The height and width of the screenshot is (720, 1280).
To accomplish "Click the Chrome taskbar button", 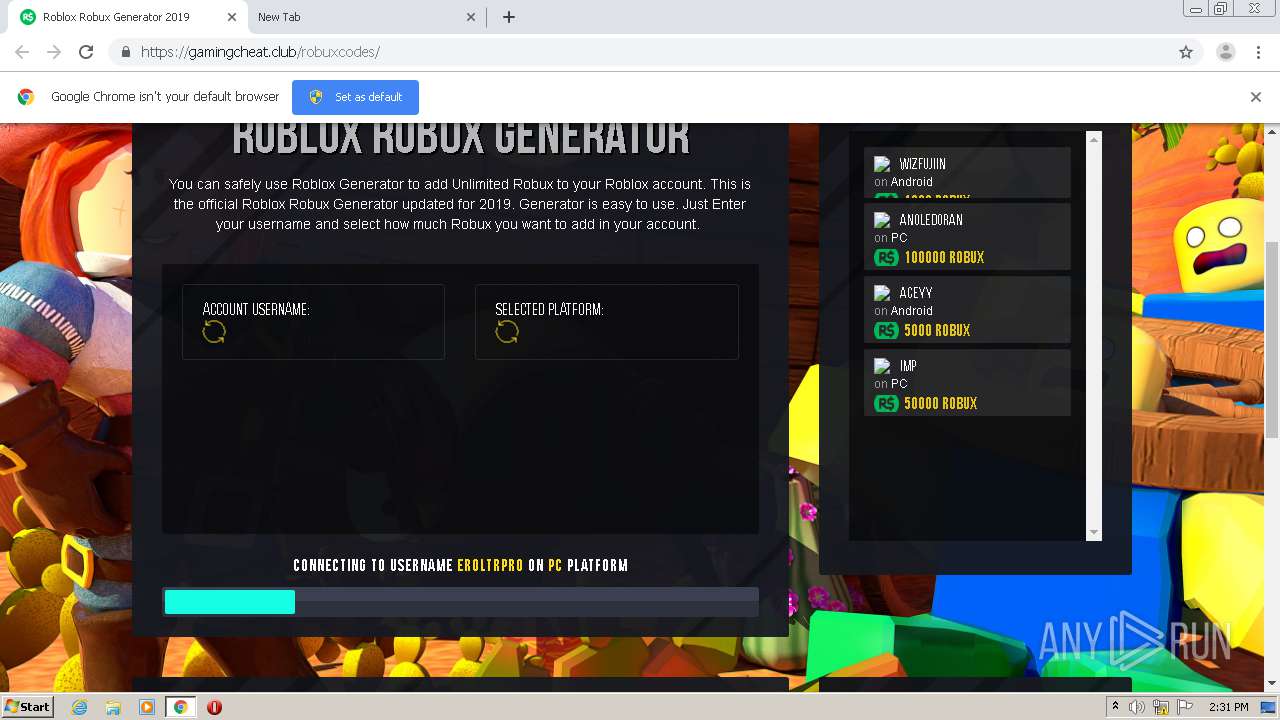I will point(180,707).
